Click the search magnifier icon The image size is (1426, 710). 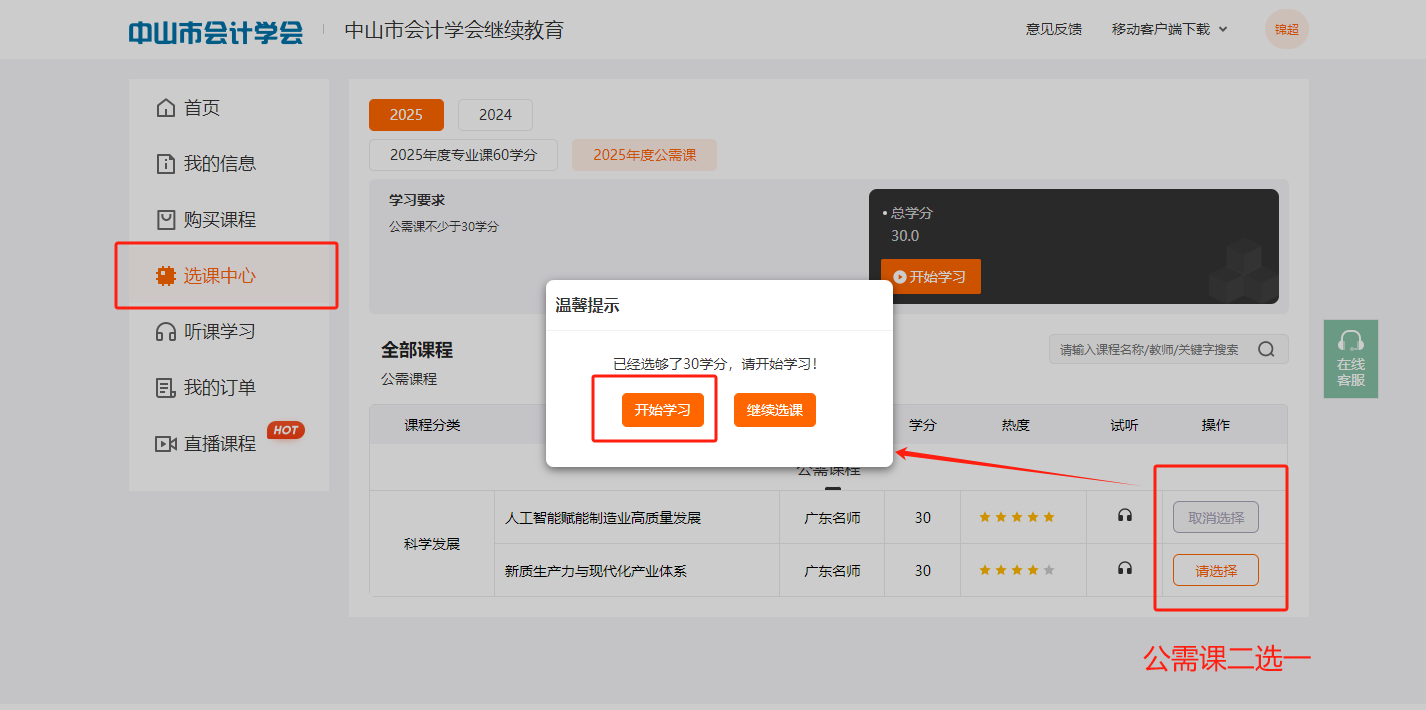pos(1266,349)
